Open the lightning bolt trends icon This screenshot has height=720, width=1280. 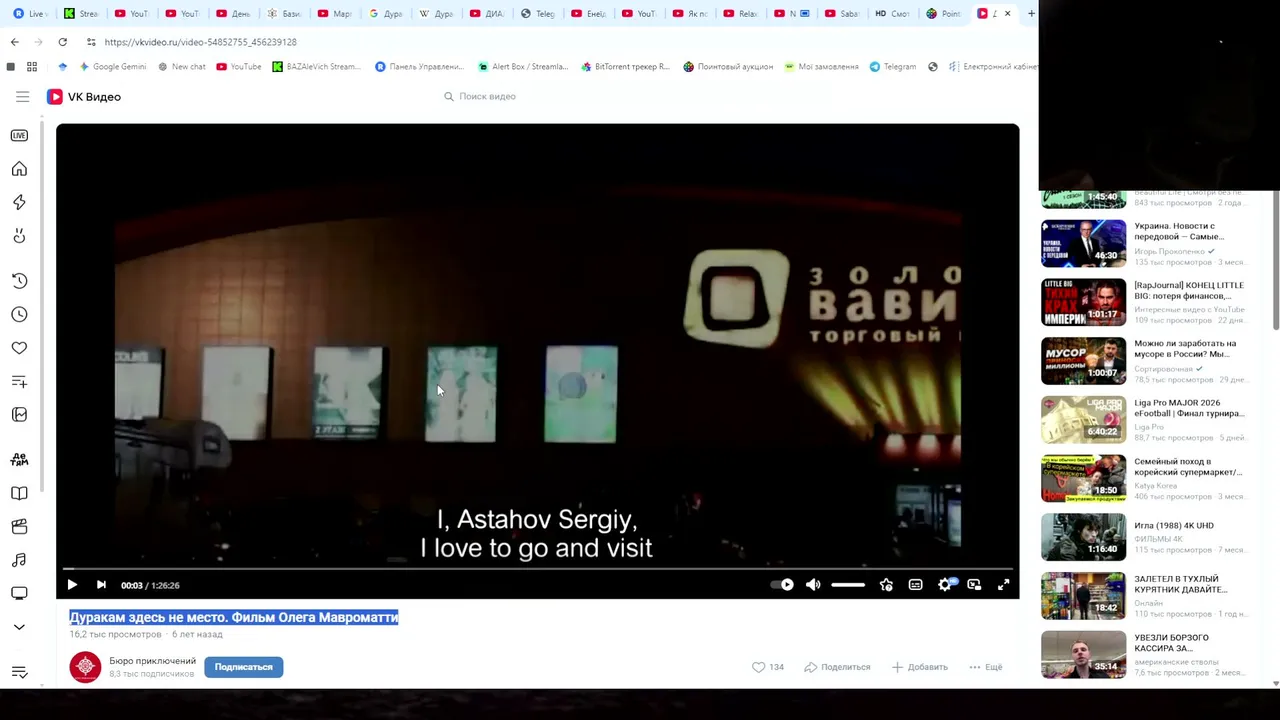19,202
